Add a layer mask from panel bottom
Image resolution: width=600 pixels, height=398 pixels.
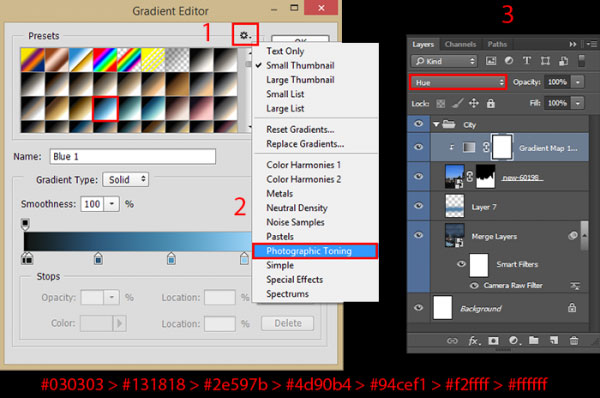tap(493, 341)
